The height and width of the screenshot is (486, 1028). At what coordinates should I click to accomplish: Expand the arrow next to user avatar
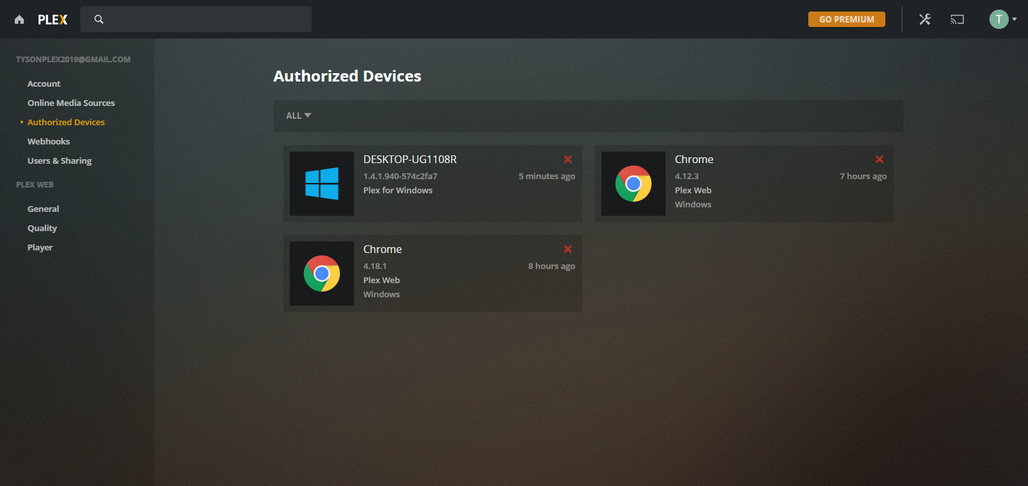(x=1015, y=20)
